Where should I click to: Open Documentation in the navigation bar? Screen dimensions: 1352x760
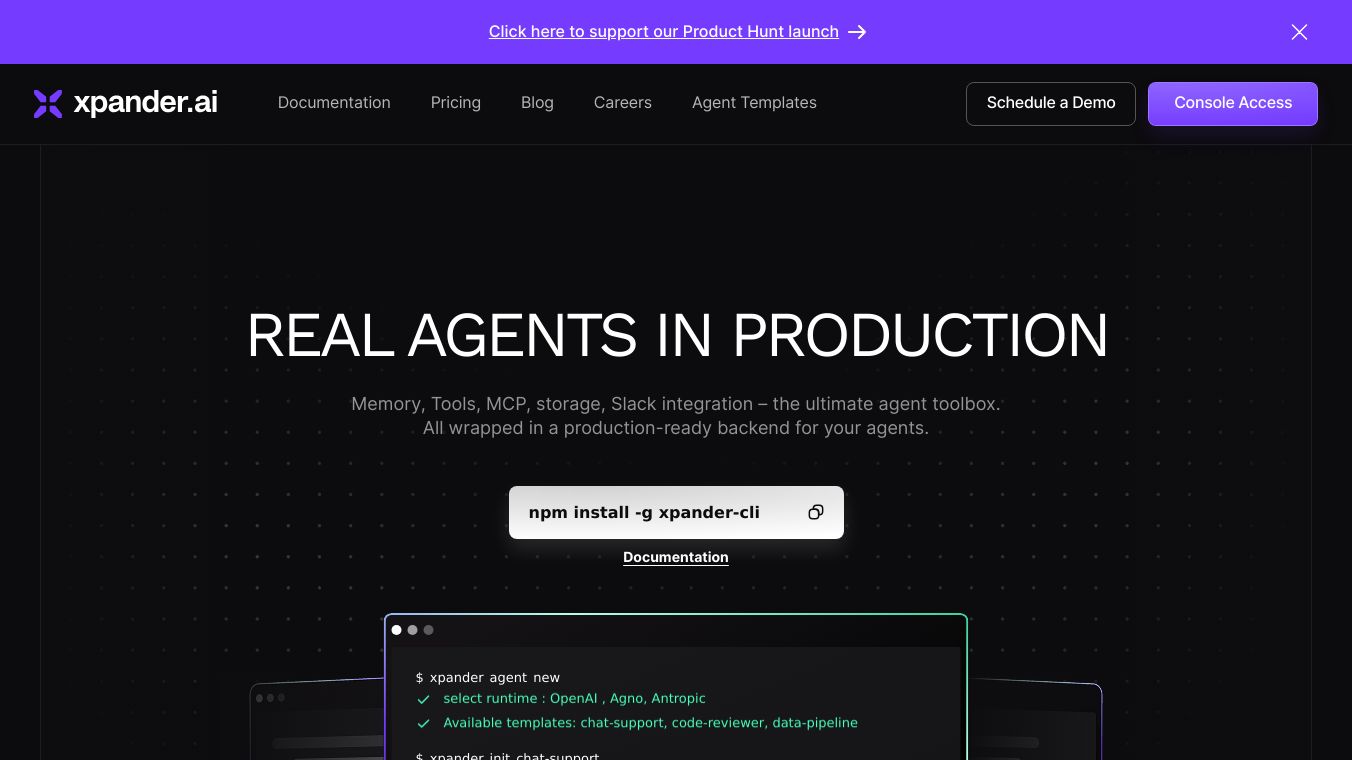[334, 103]
